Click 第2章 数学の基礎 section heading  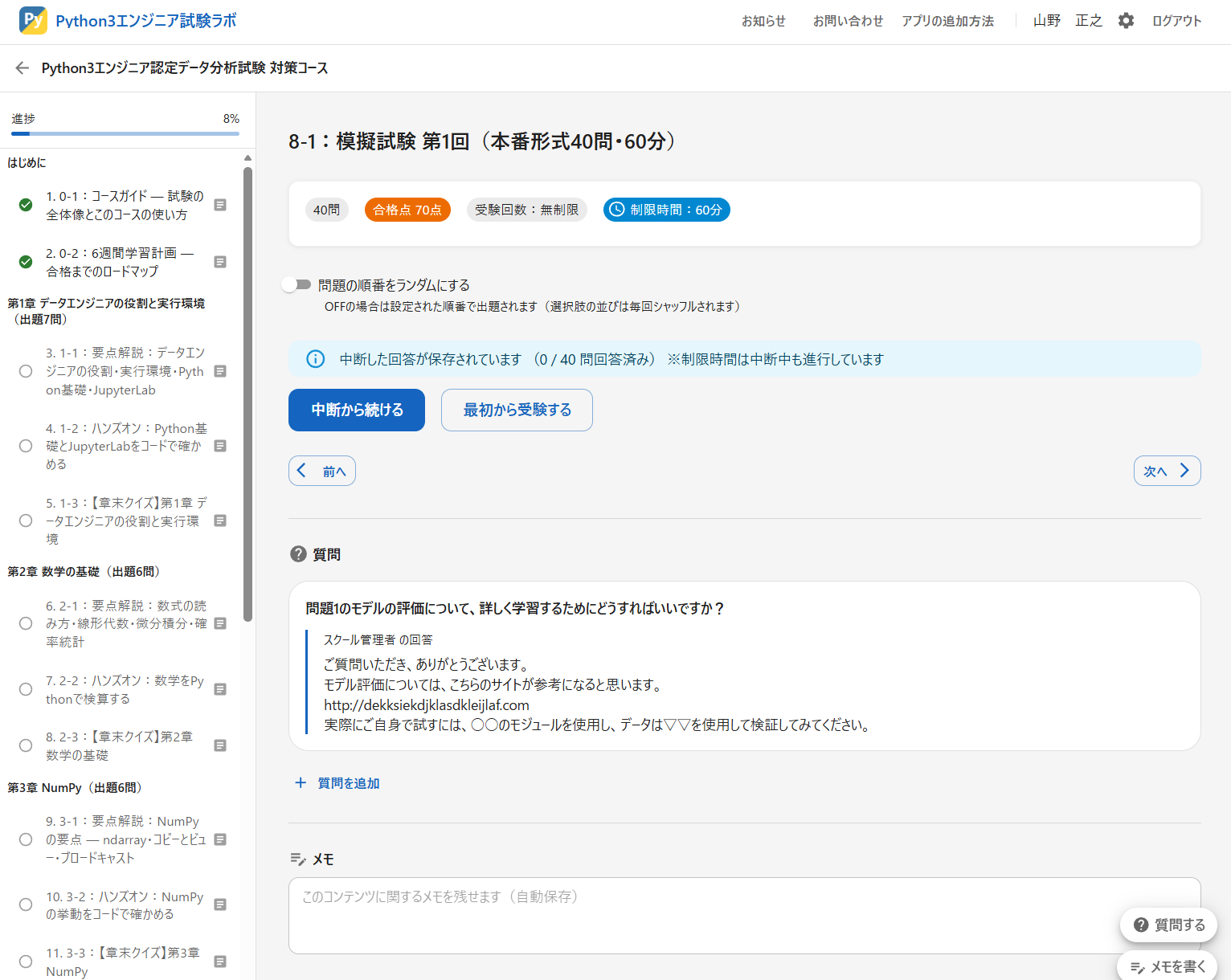pyautogui.click(x=84, y=572)
